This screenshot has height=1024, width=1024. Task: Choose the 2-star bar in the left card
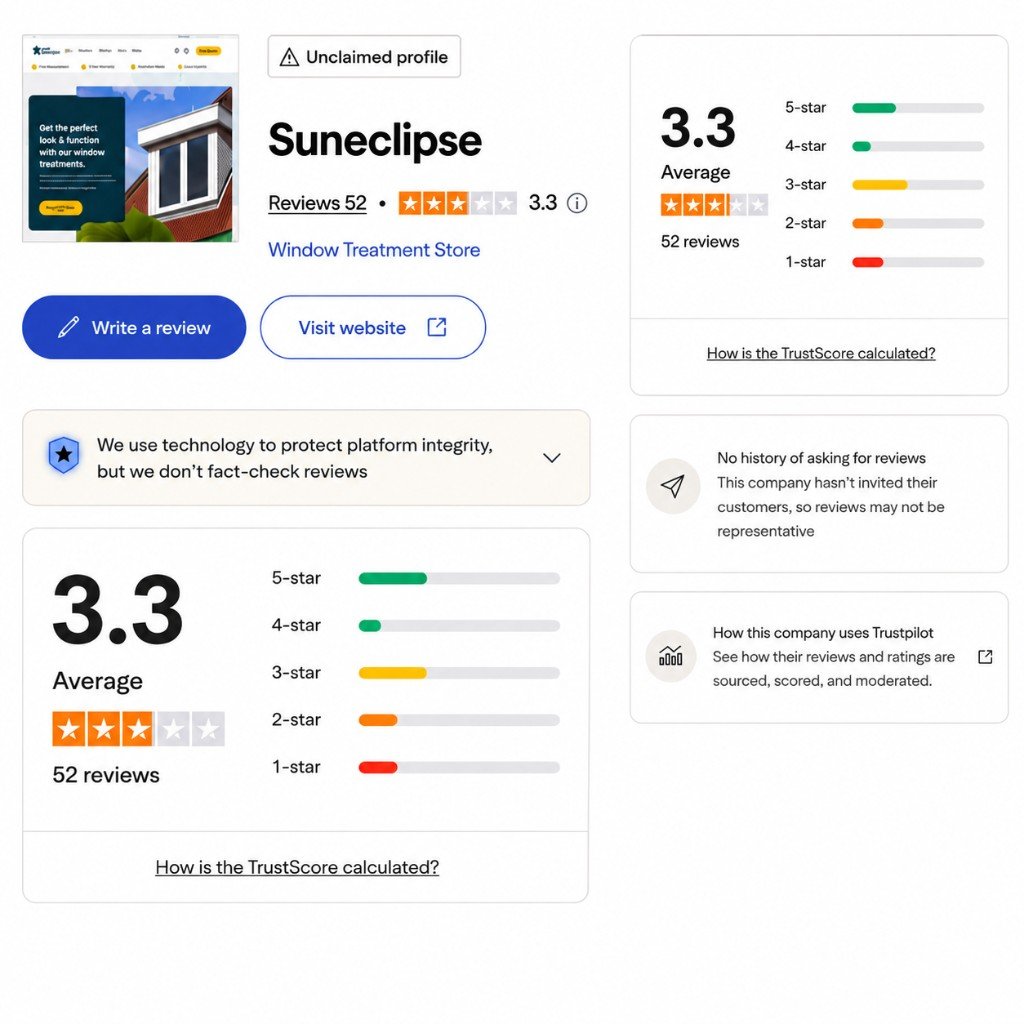459,720
